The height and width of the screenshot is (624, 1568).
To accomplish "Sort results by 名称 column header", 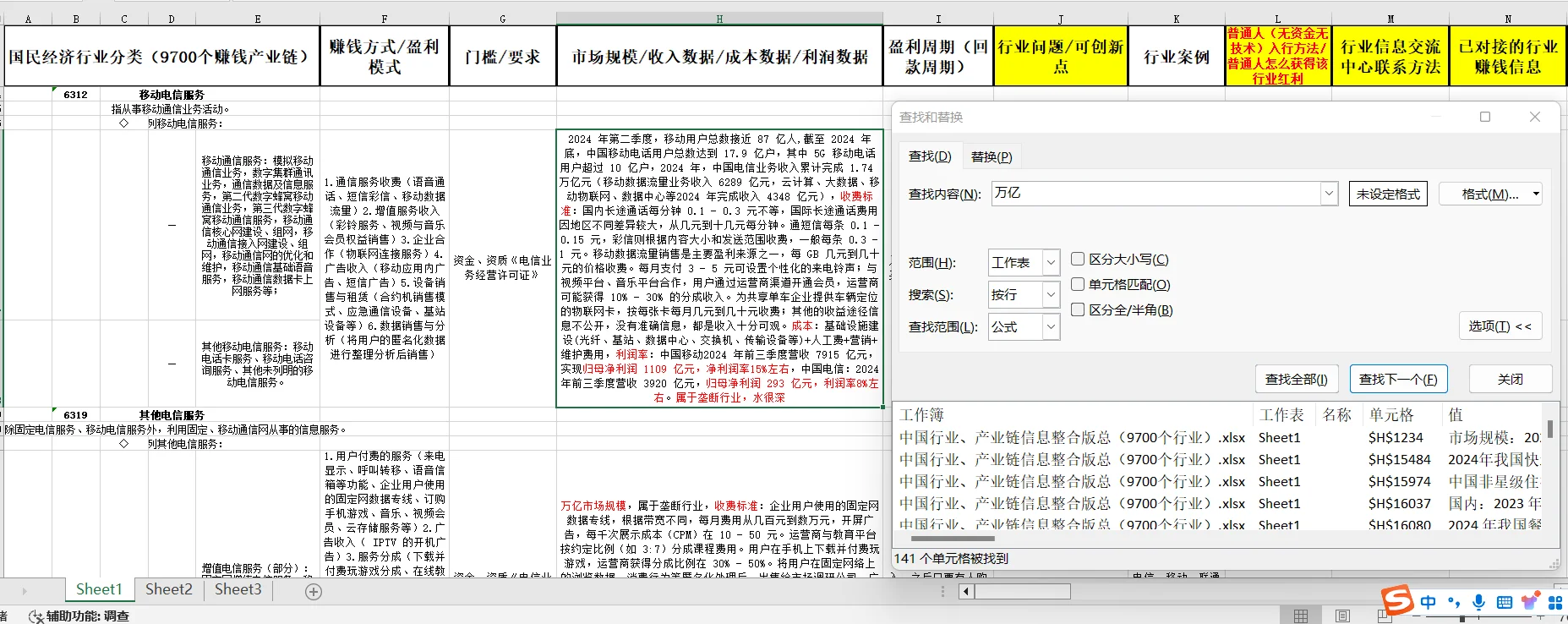I will (1339, 415).
